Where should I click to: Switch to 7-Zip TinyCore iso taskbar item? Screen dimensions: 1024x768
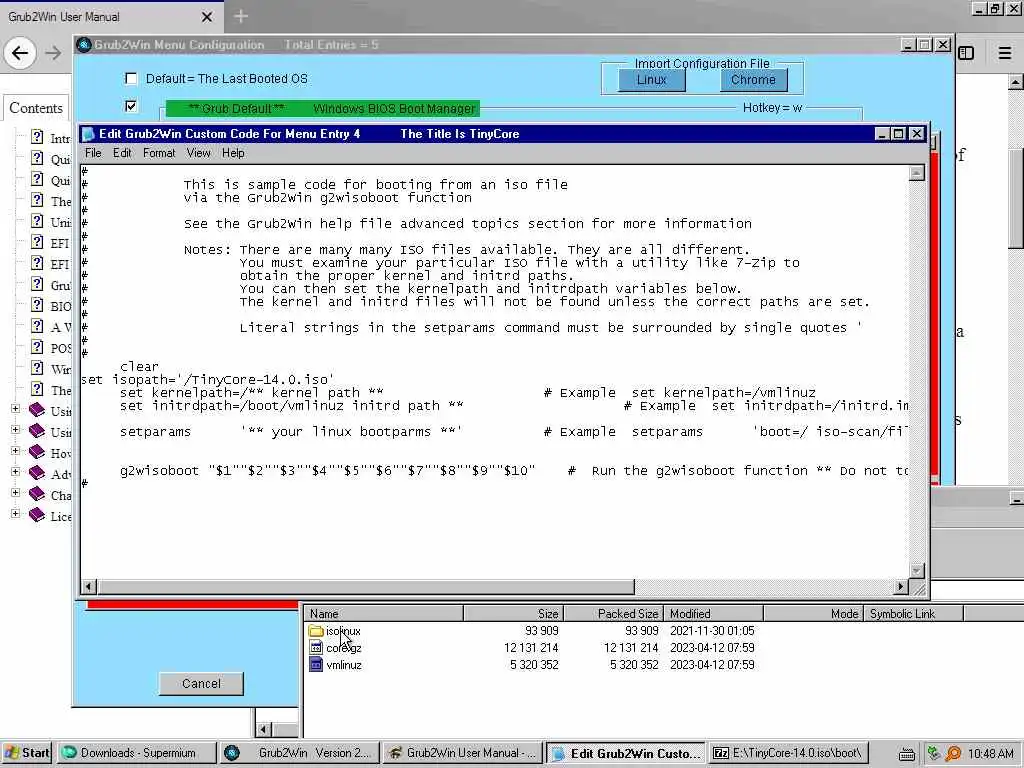click(789, 753)
